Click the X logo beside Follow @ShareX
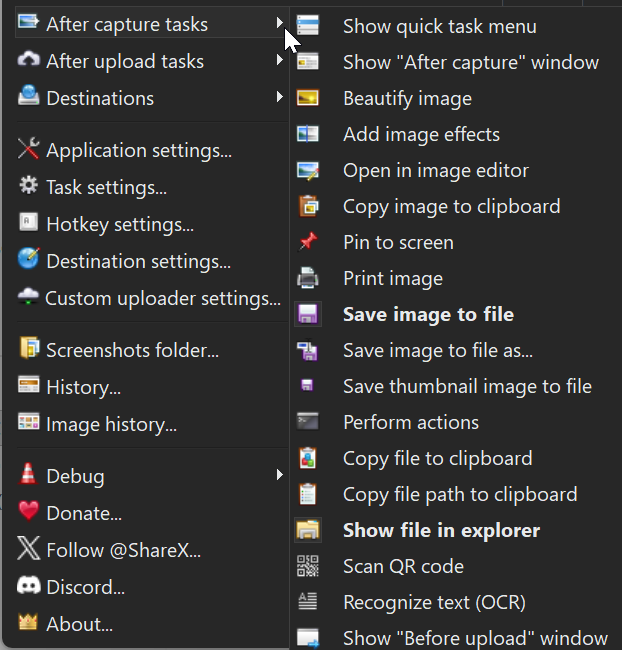 tap(29, 550)
